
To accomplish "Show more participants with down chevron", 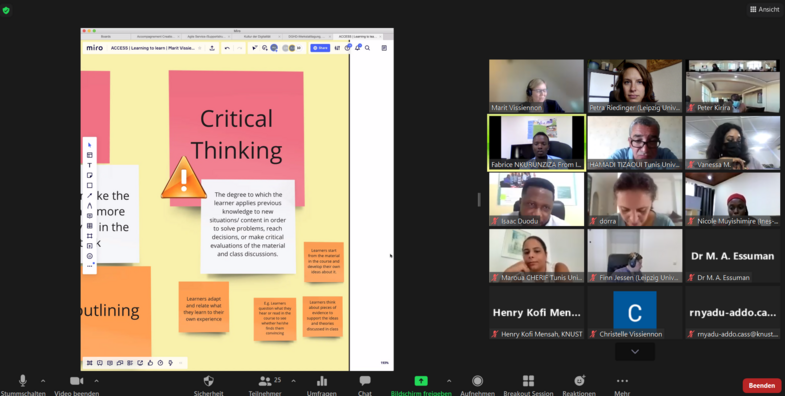I will tap(635, 351).
